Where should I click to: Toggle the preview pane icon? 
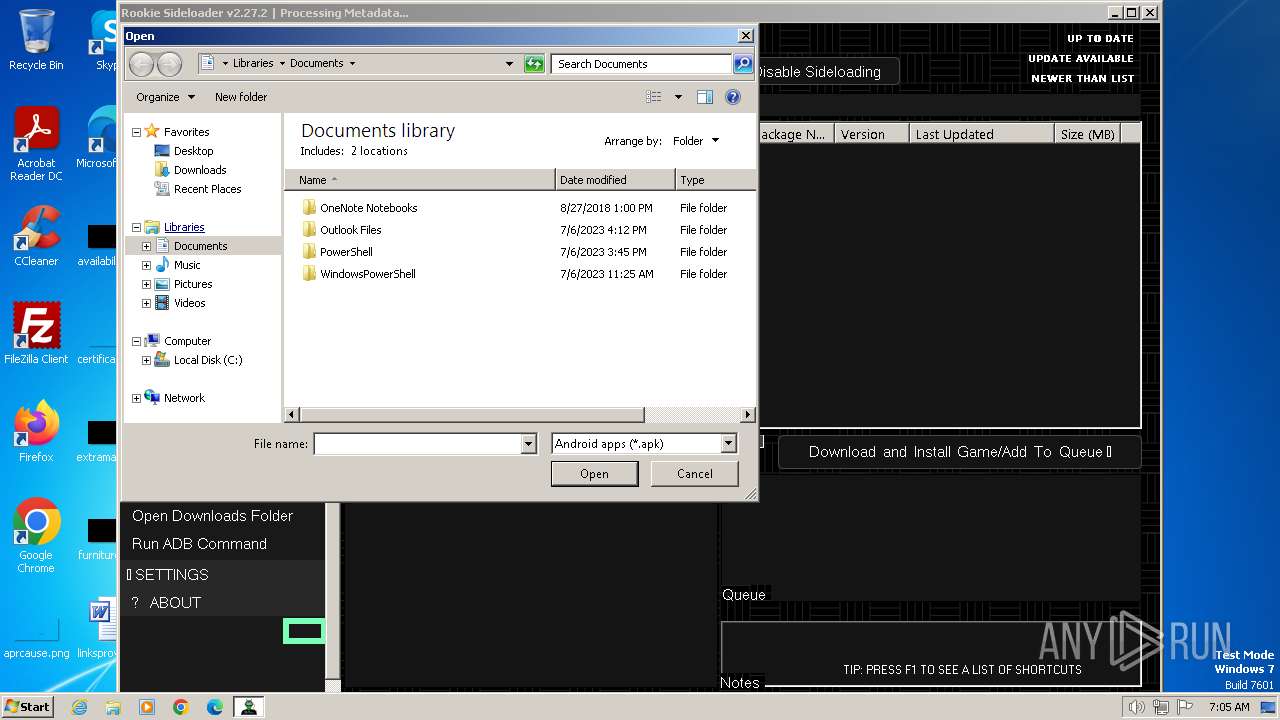tap(704, 97)
